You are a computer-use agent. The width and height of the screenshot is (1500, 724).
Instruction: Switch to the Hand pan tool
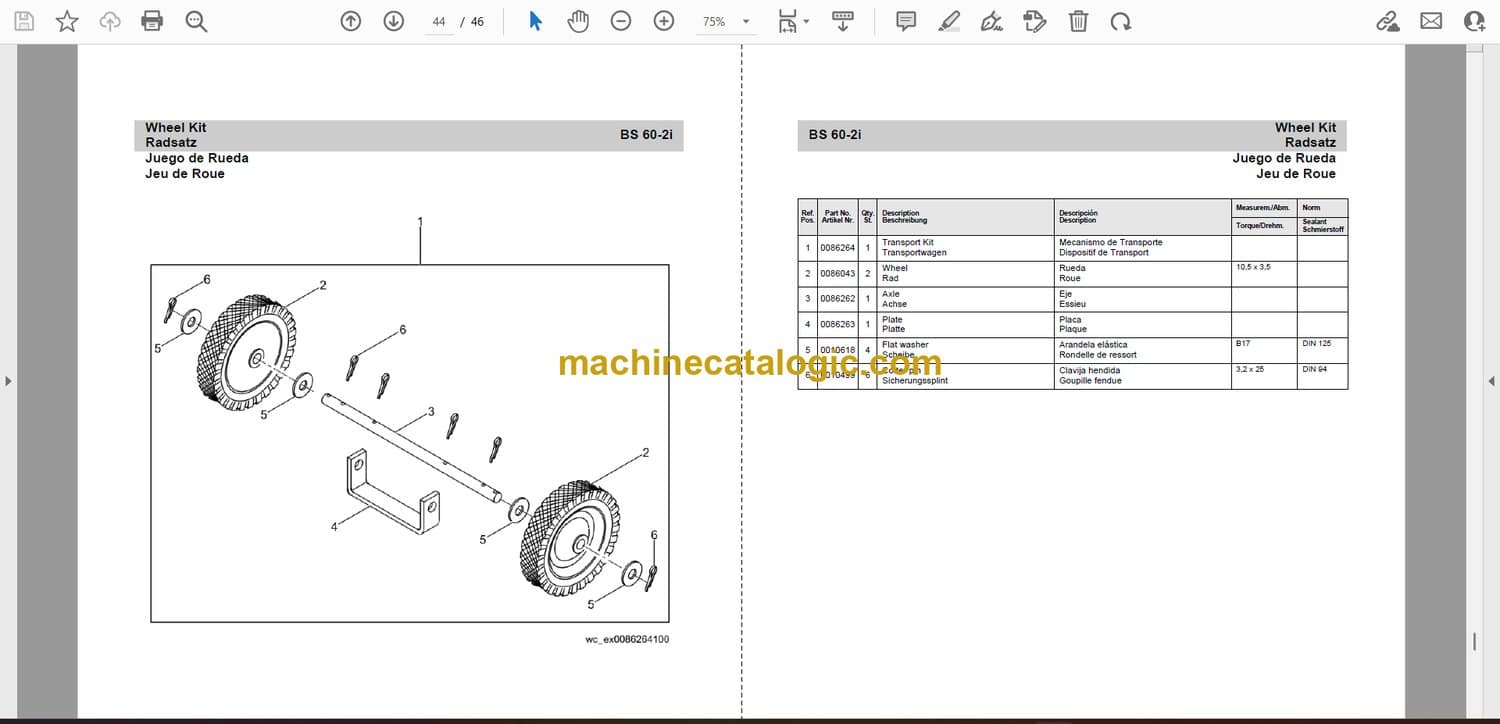click(x=578, y=21)
